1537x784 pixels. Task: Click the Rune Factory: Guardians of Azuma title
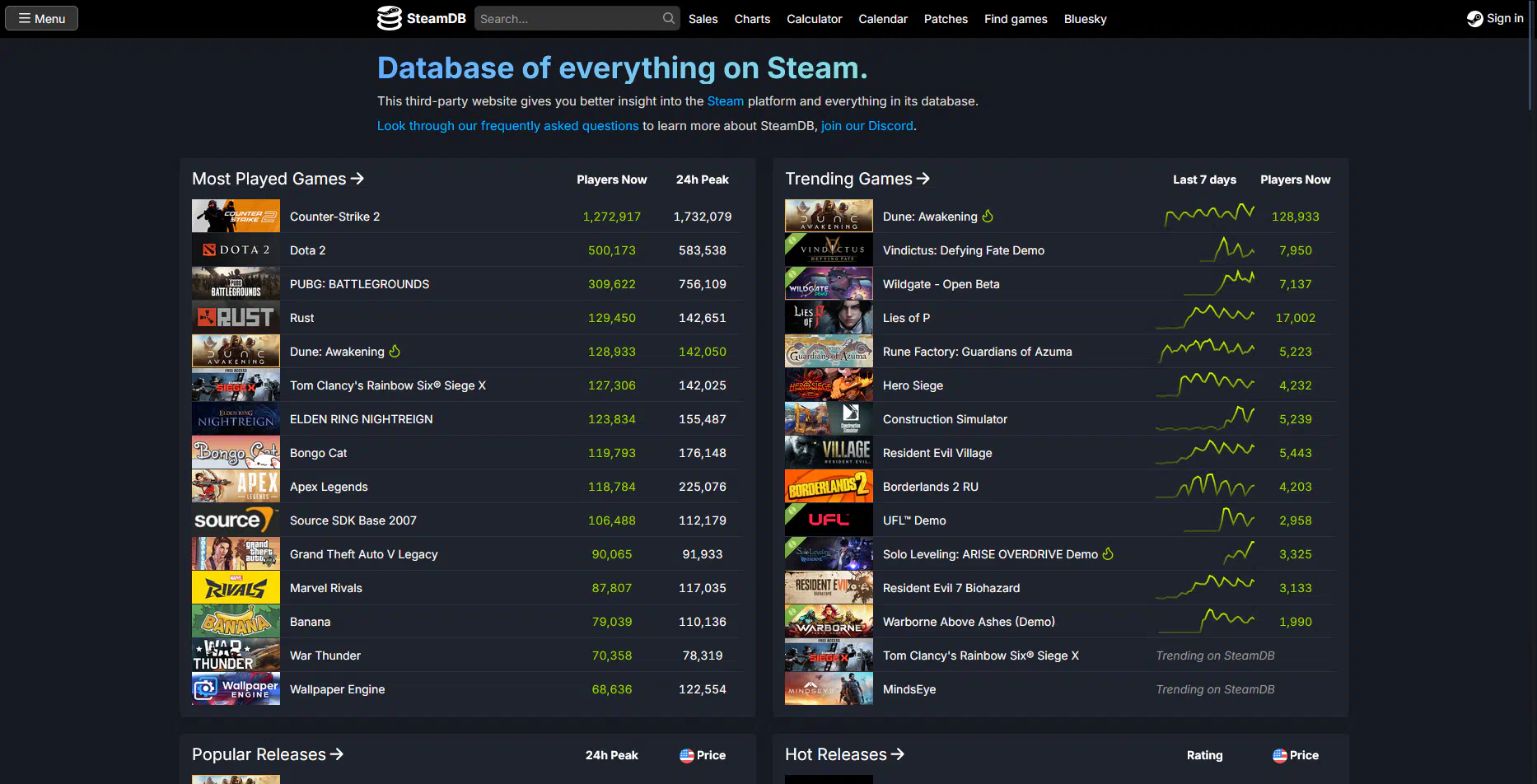tap(977, 352)
